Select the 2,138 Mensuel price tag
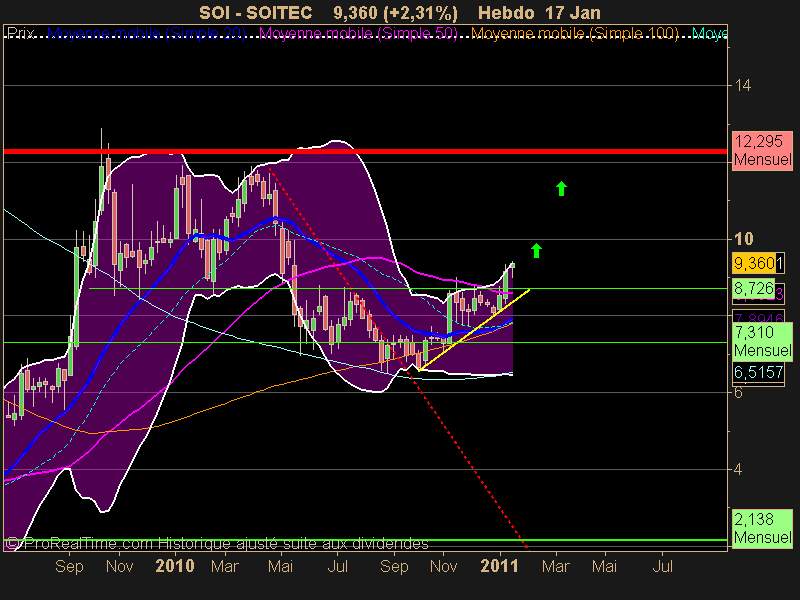The image size is (800, 600). point(763,528)
